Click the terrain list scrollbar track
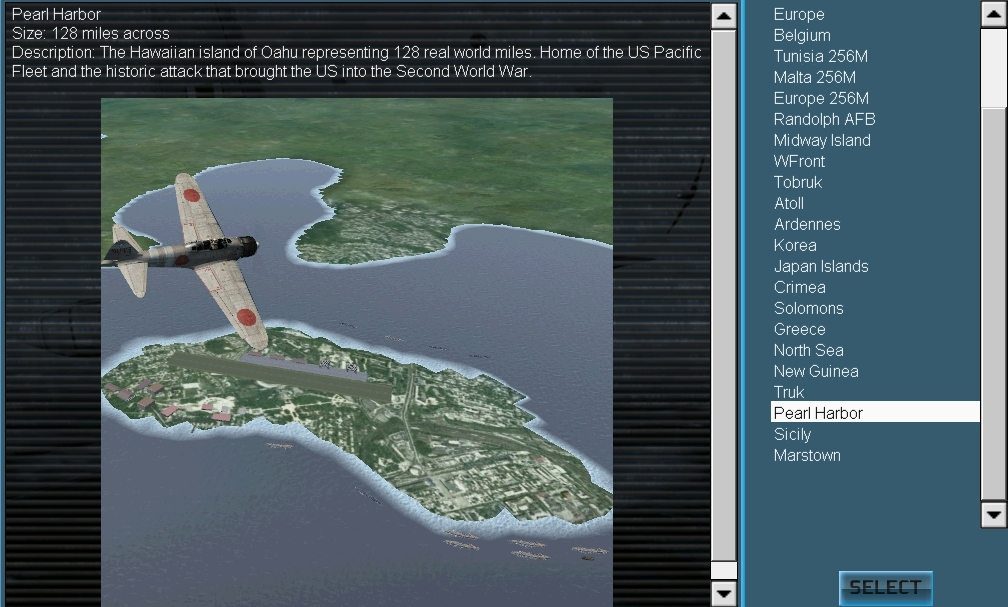This screenshot has width=1008, height=607. 993,264
